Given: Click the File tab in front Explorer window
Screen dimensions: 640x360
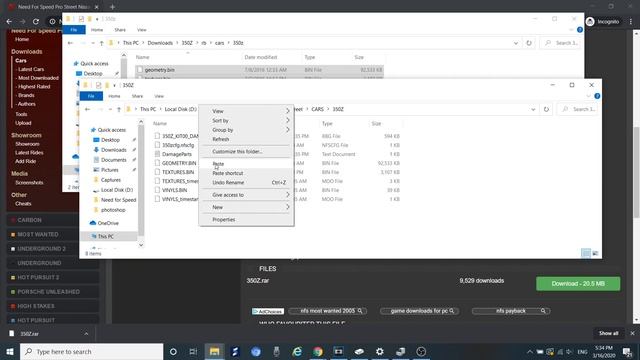Looking at the screenshot, I should 91,96.
